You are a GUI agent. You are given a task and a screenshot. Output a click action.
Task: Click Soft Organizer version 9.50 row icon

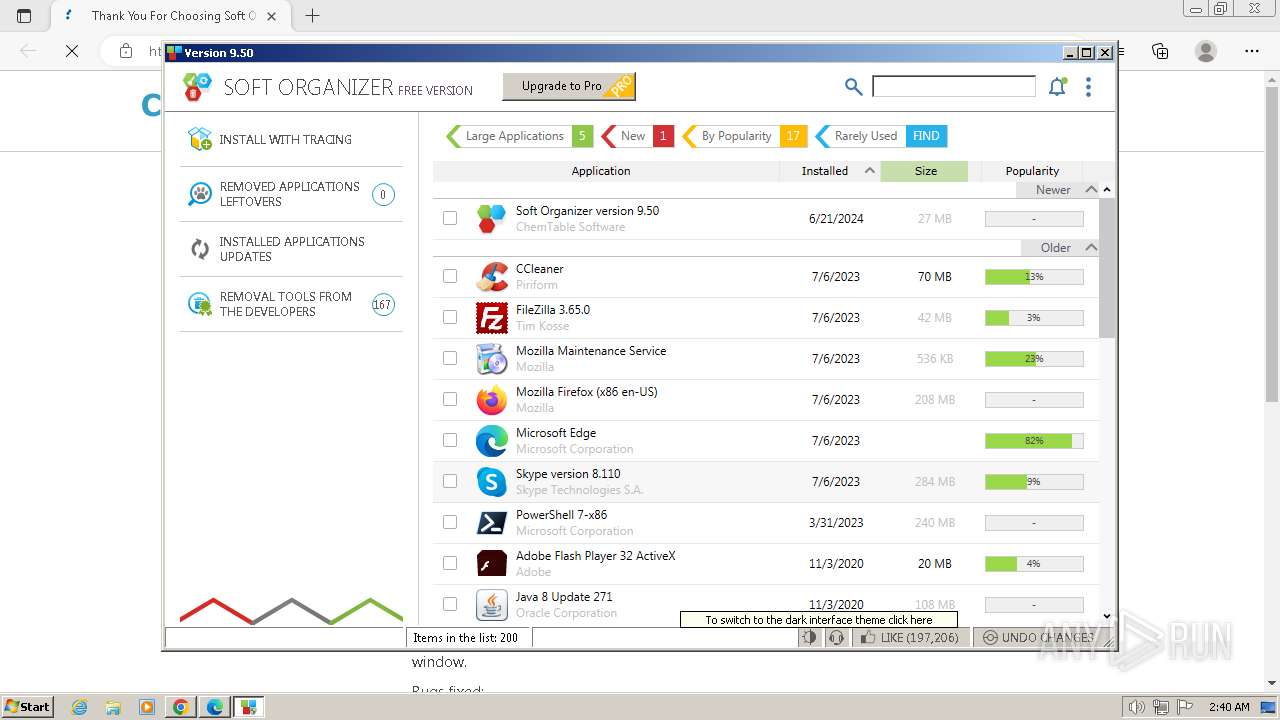[491, 218]
